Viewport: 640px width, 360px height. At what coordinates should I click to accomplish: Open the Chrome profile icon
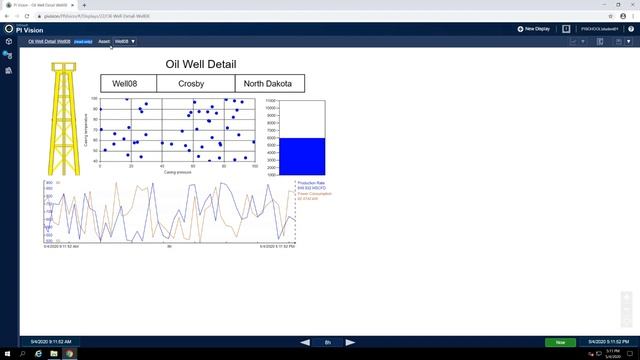(623, 16)
